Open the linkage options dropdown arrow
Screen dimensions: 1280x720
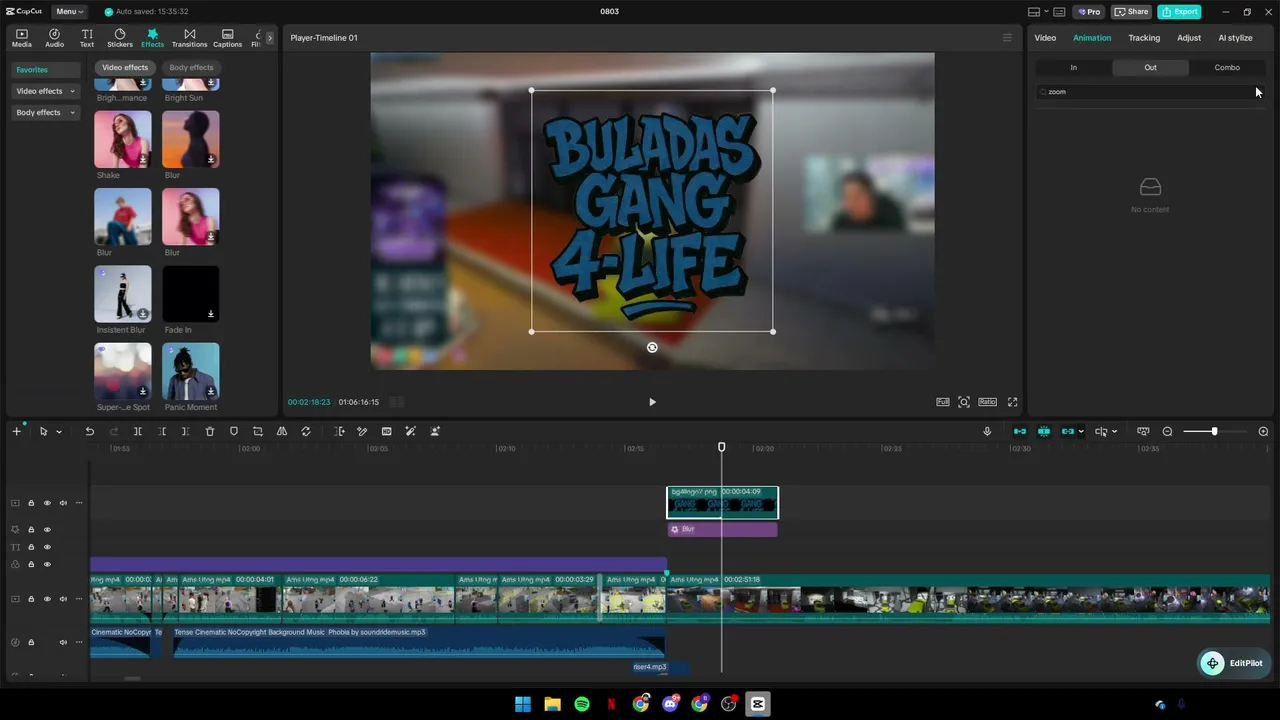pos(1081,432)
